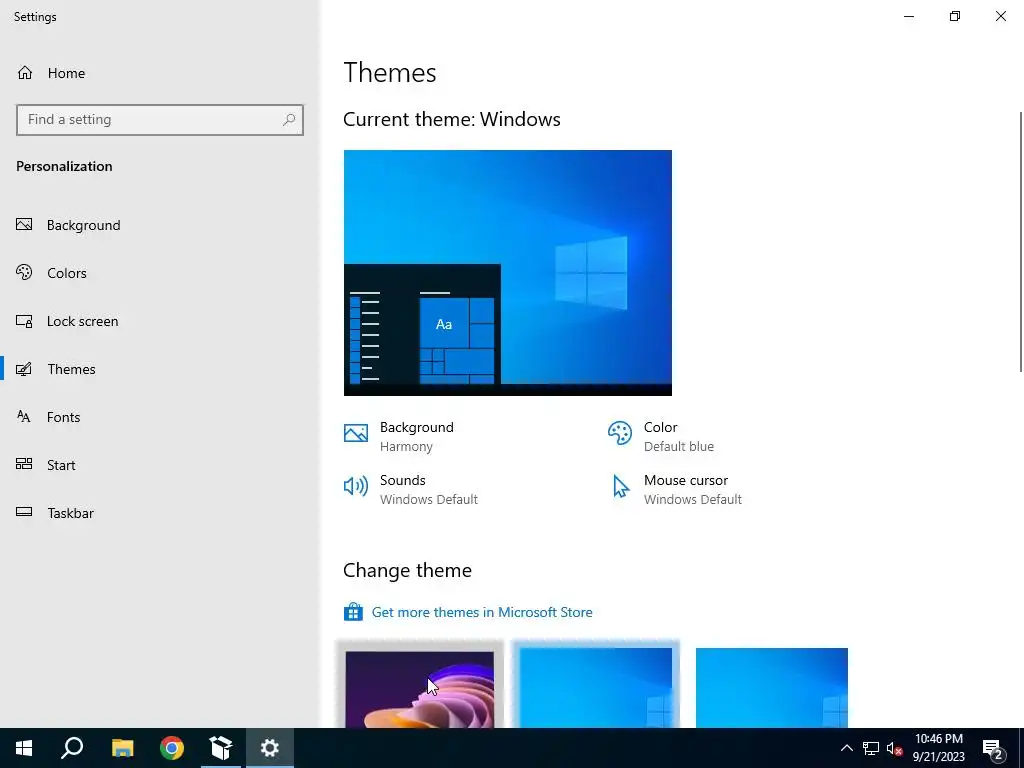The height and width of the screenshot is (768, 1024).
Task: Open the Windows Start menu
Action: click(x=24, y=748)
